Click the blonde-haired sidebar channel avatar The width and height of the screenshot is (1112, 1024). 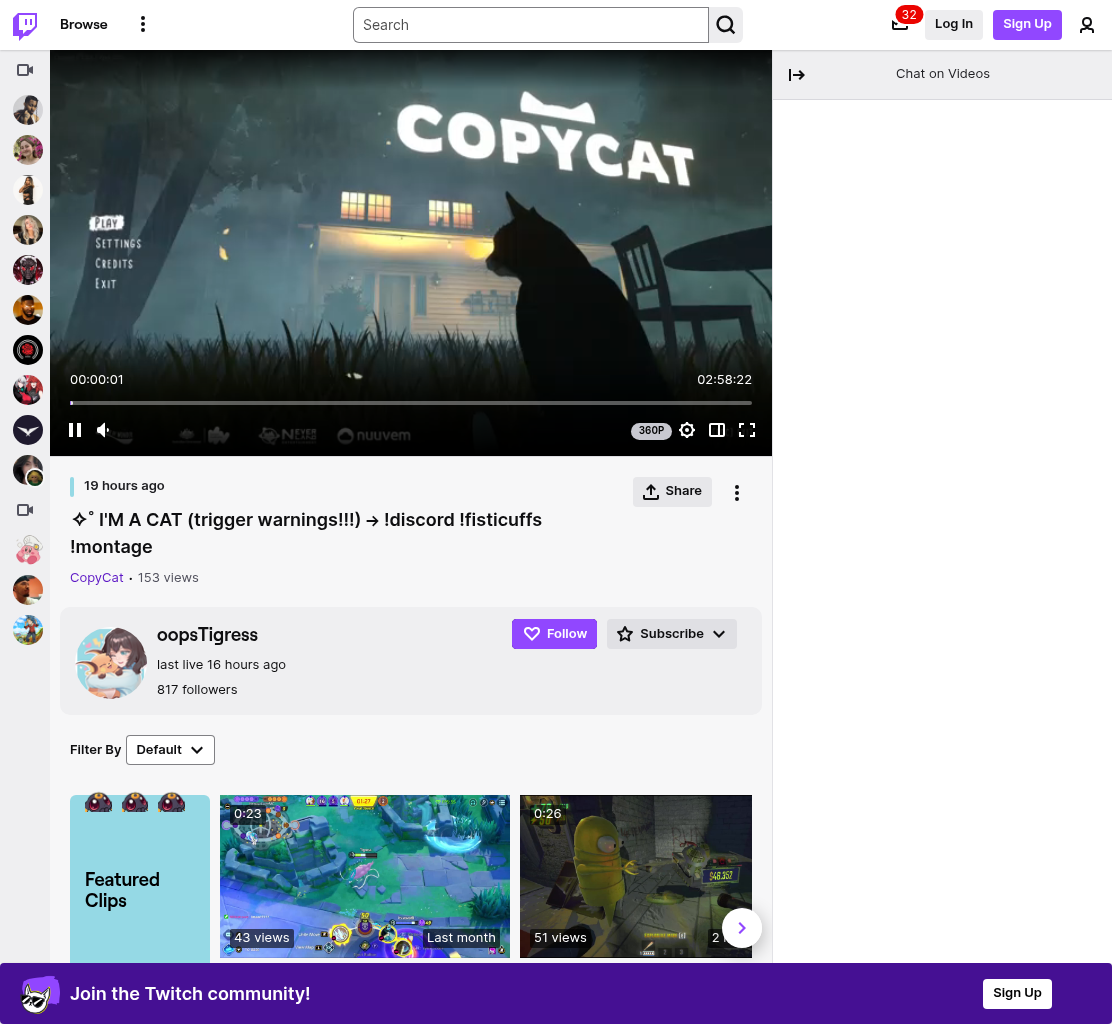coord(28,230)
